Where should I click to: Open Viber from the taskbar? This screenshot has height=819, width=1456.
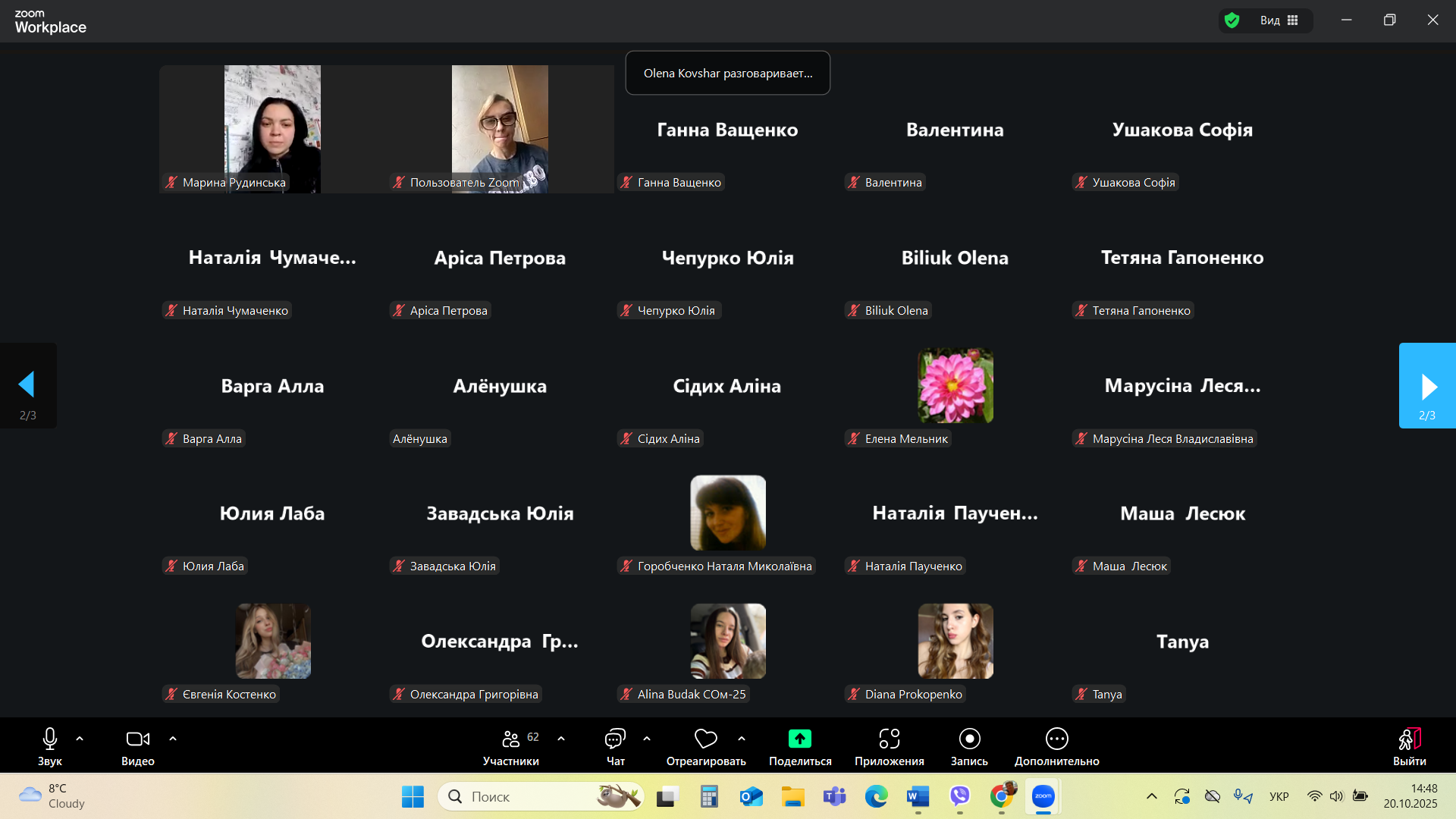coord(960,796)
